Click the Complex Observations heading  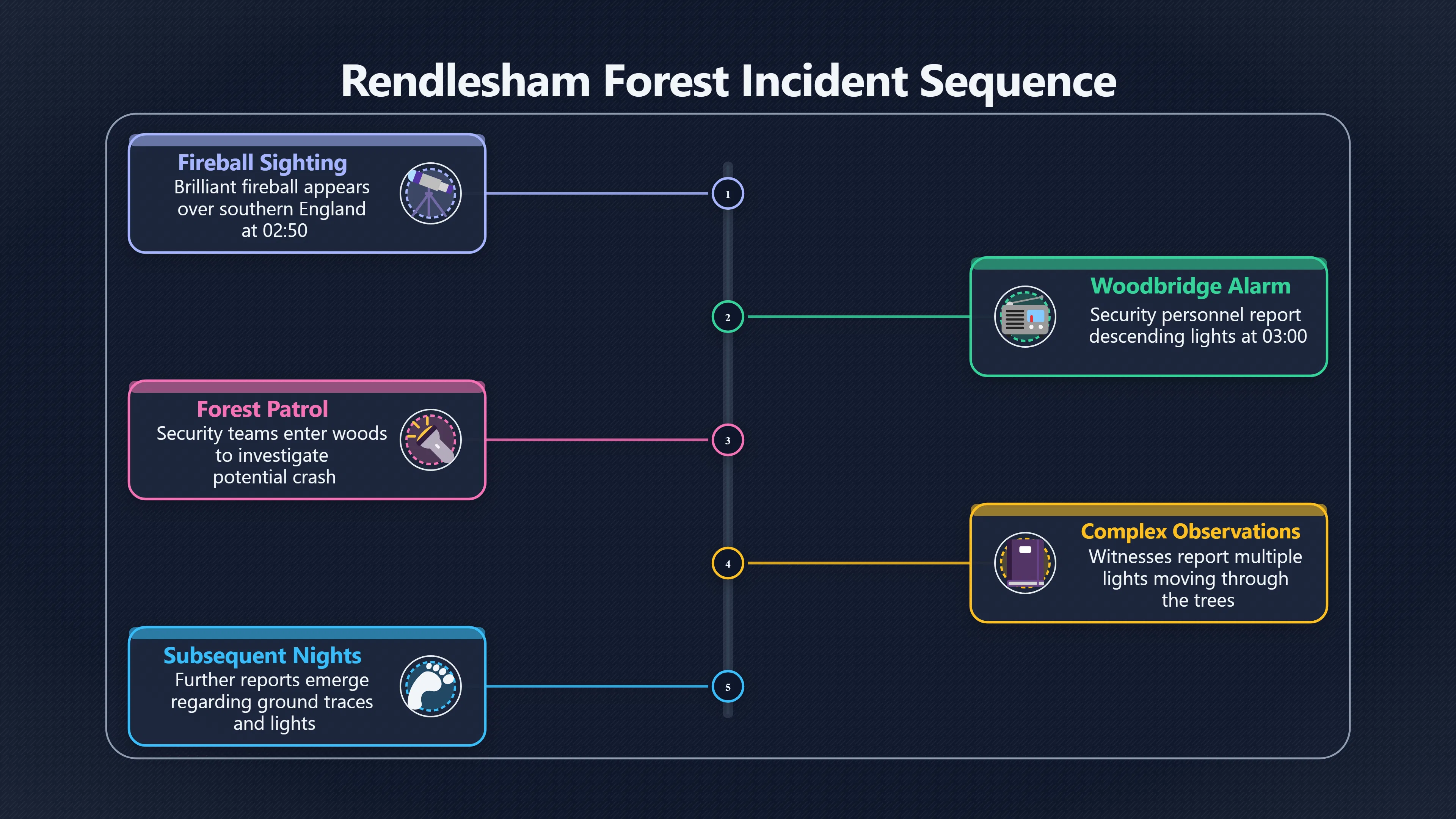tap(1190, 532)
